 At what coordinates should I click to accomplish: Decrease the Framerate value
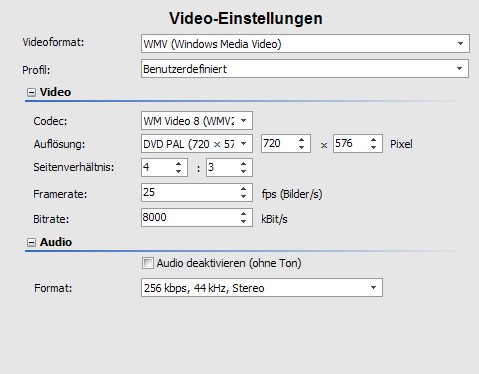(x=244, y=196)
